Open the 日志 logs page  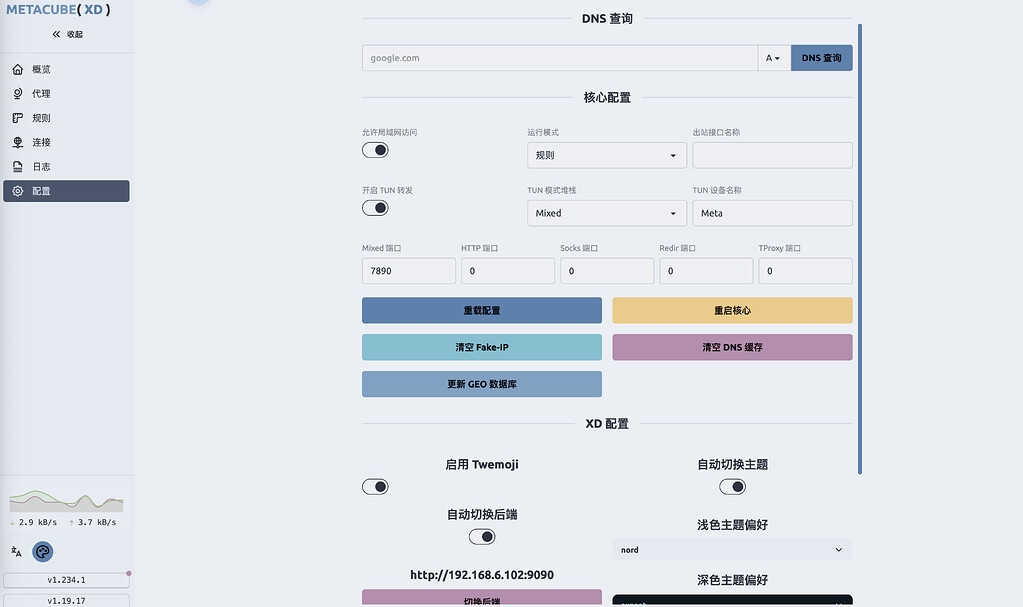click(x=67, y=166)
